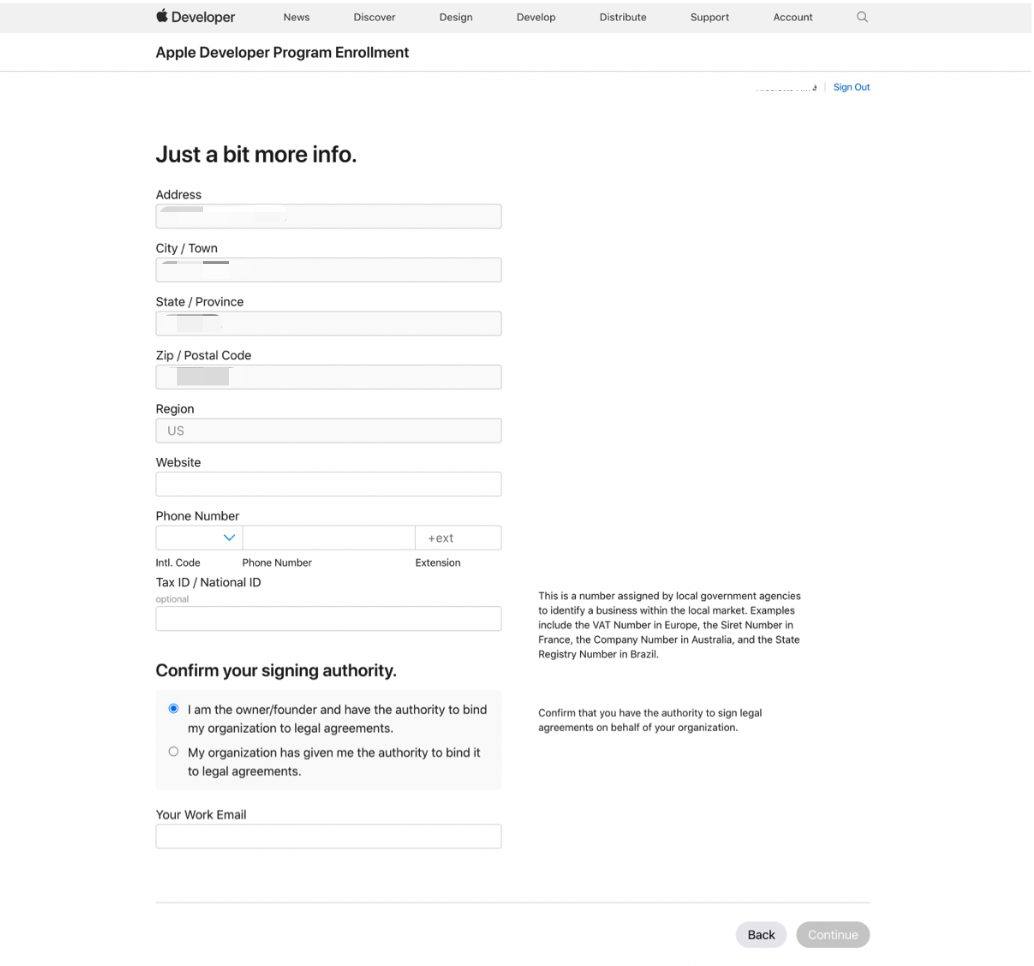
Task: Click into the Website input field
Action: point(328,484)
